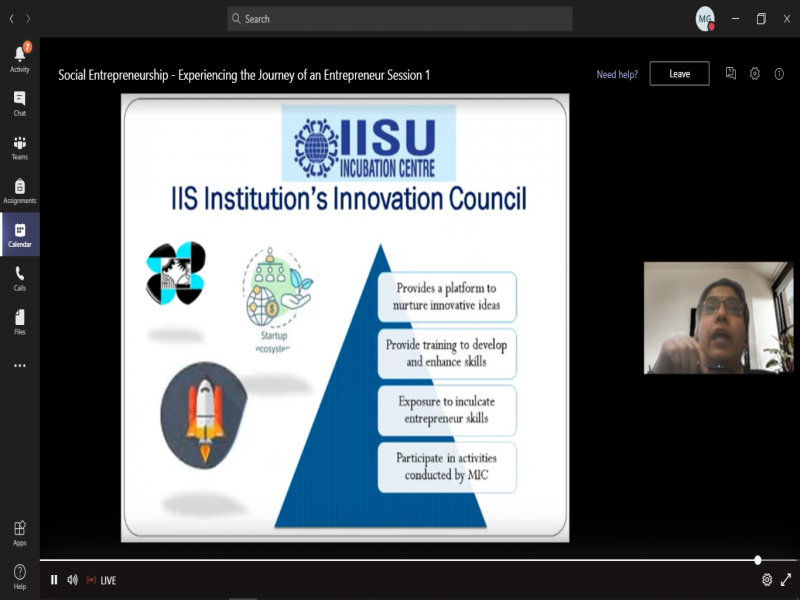Screen dimensions: 800x600
Task: Switch to the Calendar view
Action: [19, 234]
